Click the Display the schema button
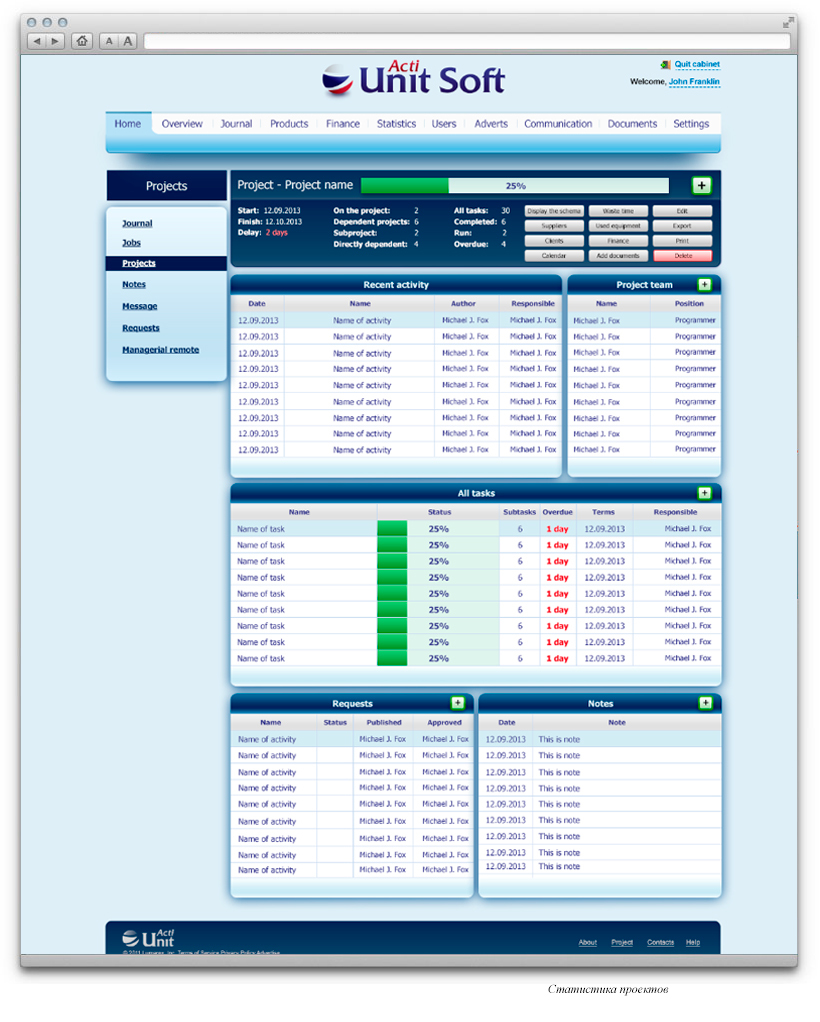This screenshot has height=1022, width=820. click(x=554, y=211)
